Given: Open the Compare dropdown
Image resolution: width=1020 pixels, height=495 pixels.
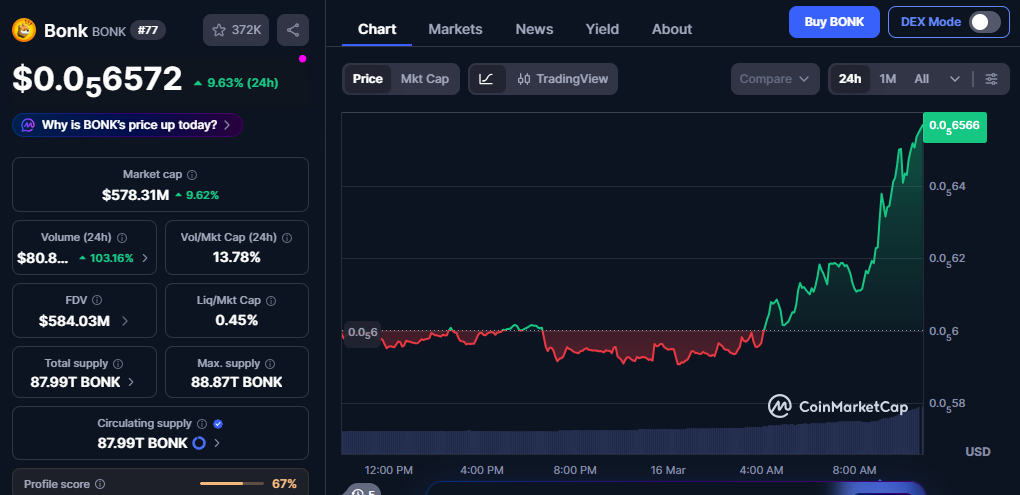Looking at the screenshot, I should (x=775, y=79).
